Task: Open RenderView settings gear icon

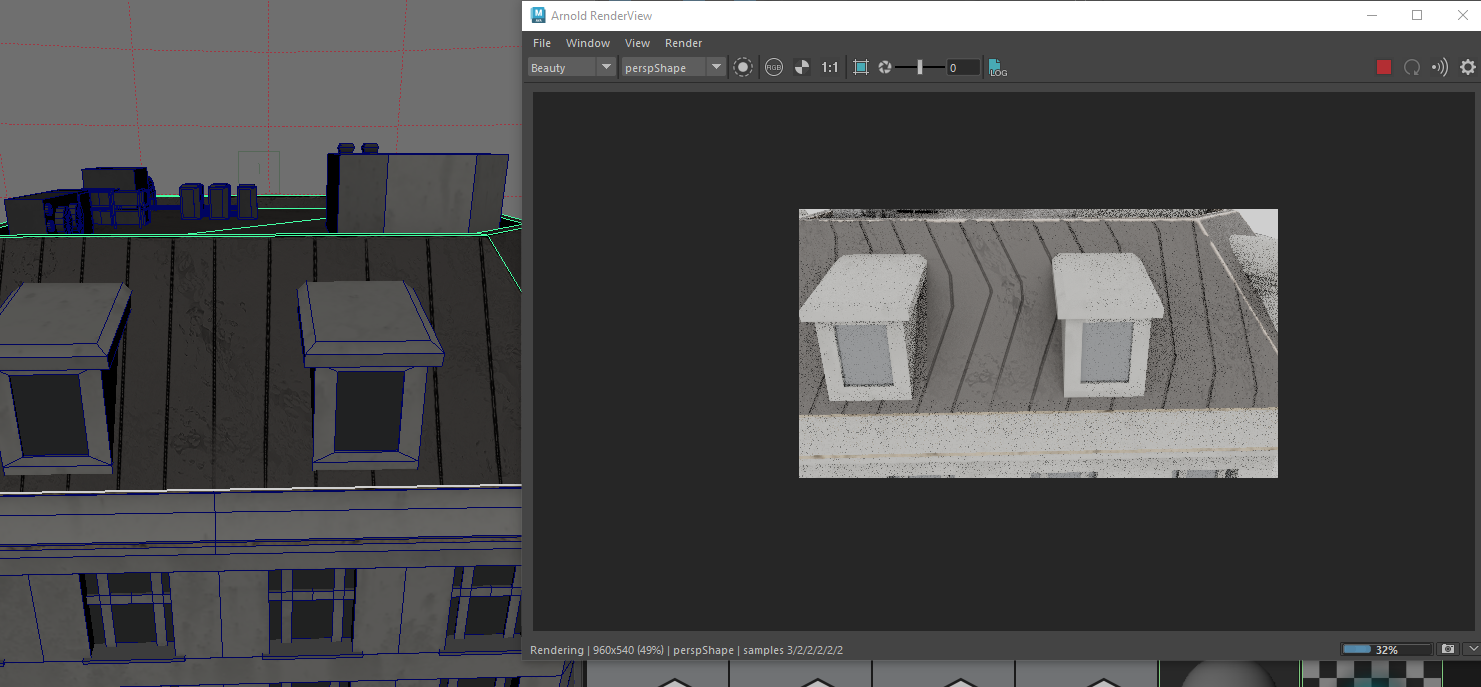Action: 1468,67
